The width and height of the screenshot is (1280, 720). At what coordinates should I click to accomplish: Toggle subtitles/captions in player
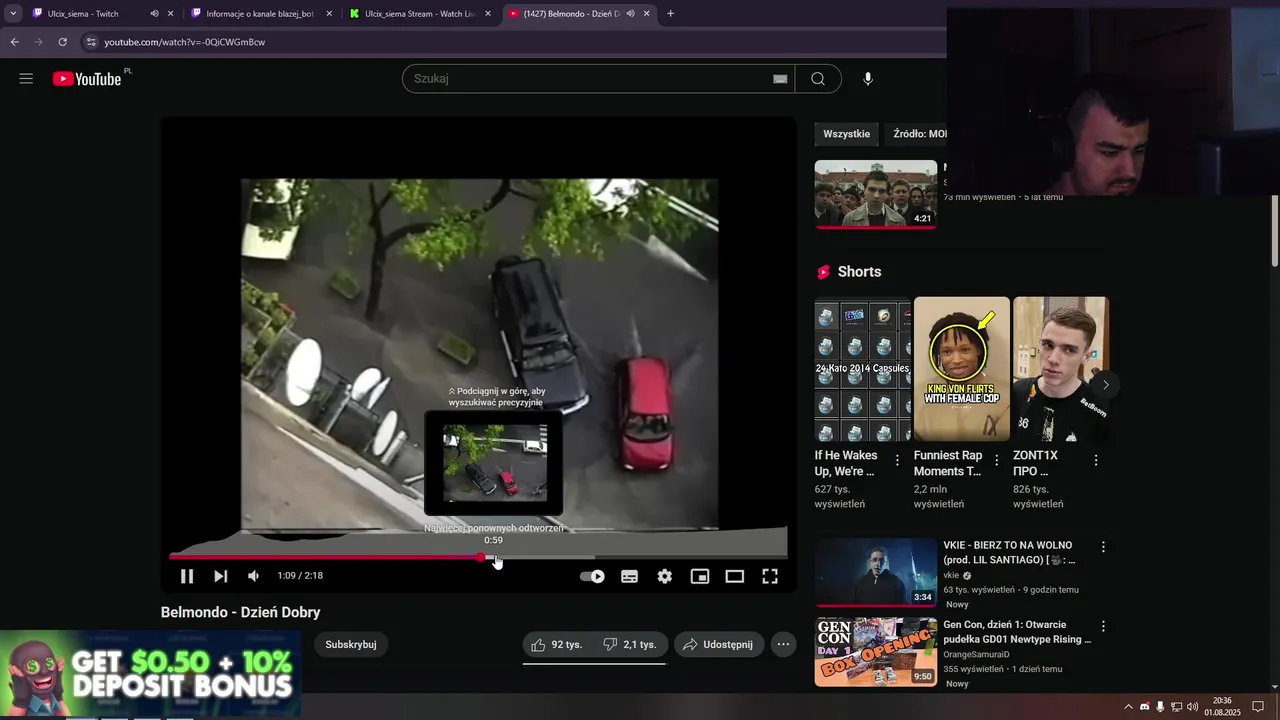[629, 576]
